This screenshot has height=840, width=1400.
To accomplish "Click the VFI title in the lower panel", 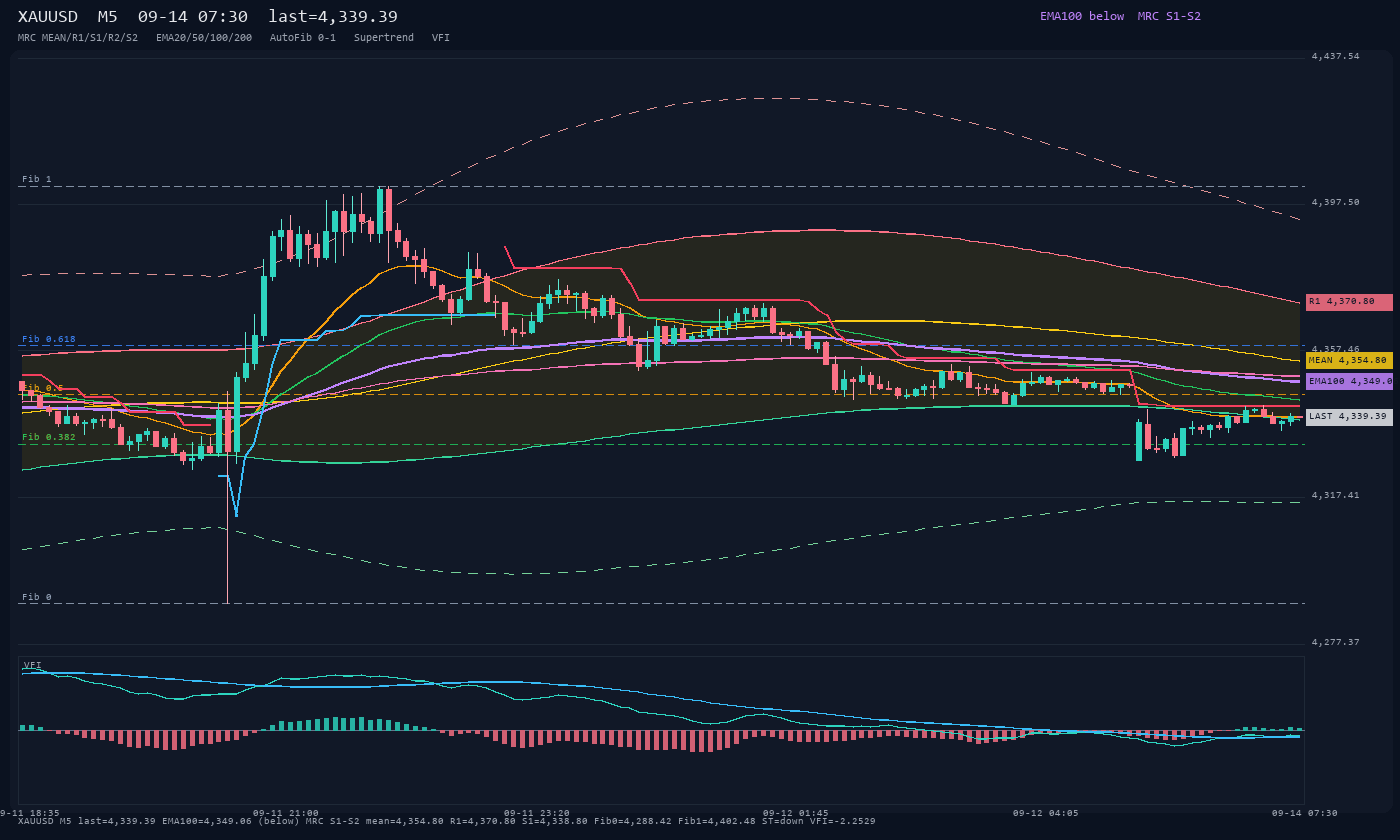I will pos(33,665).
